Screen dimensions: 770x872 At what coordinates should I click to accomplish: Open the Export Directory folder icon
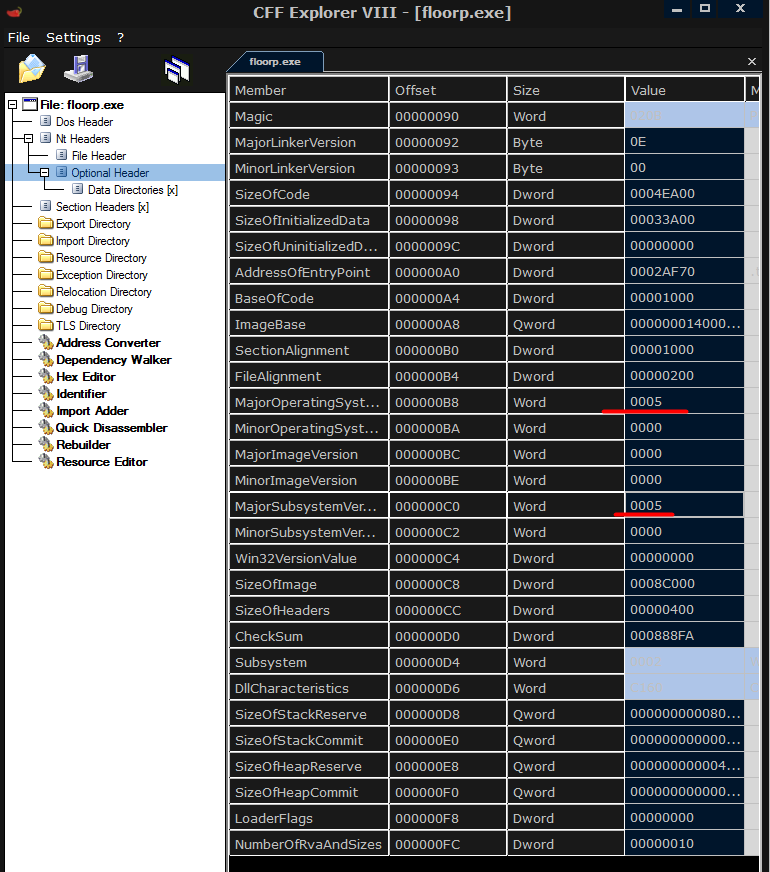click(x=46, y=224)
